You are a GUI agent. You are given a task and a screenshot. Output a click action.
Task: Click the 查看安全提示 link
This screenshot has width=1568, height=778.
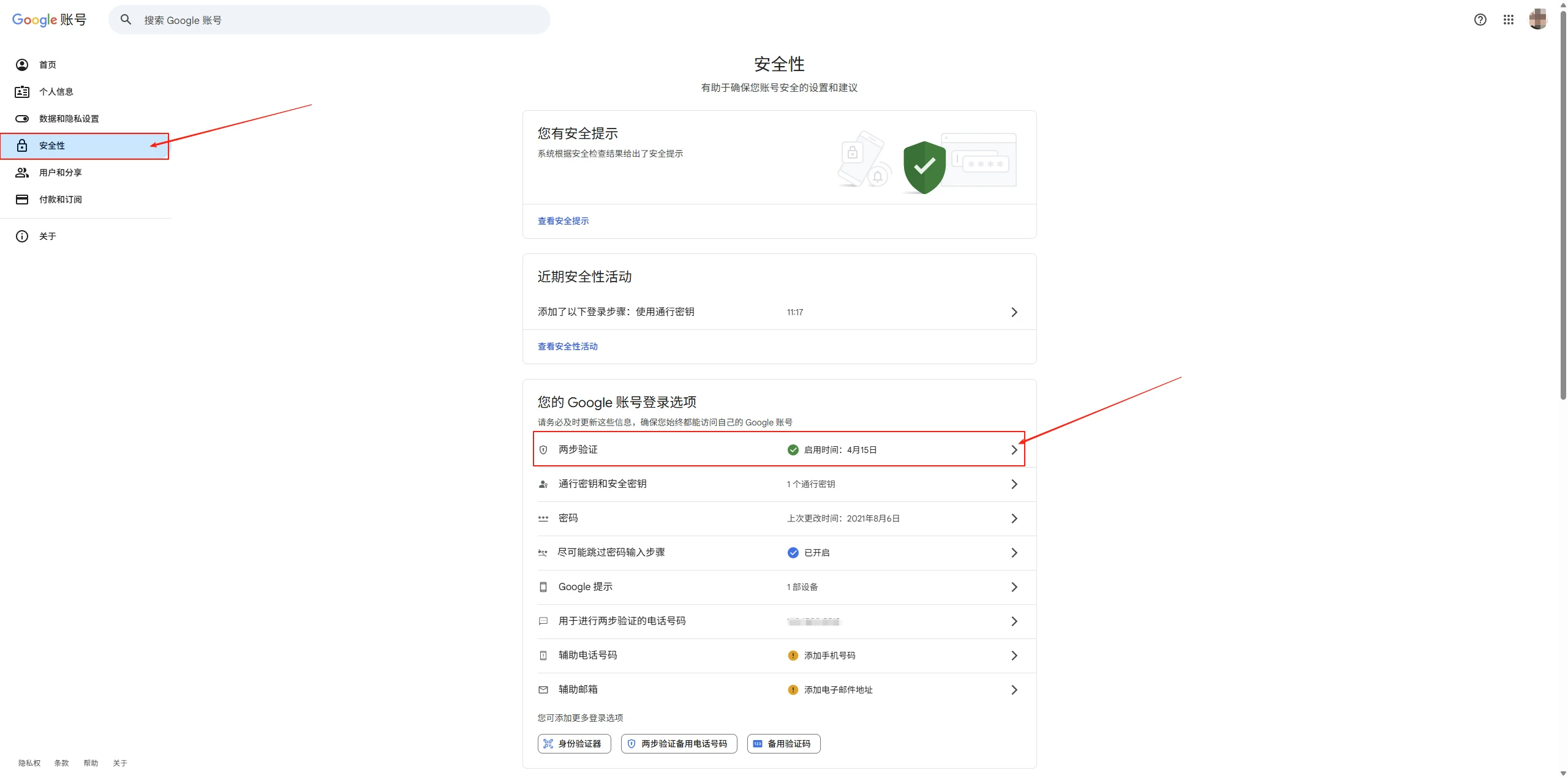563,221
